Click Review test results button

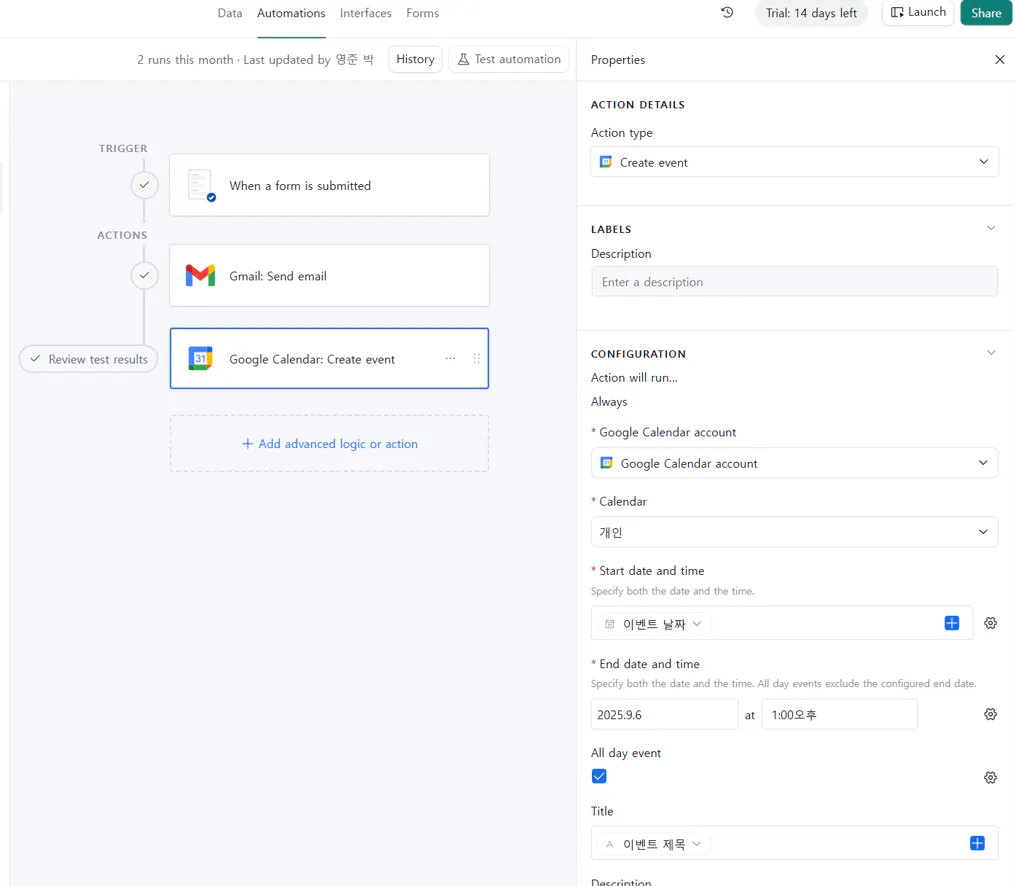click(x=89, y=359)
